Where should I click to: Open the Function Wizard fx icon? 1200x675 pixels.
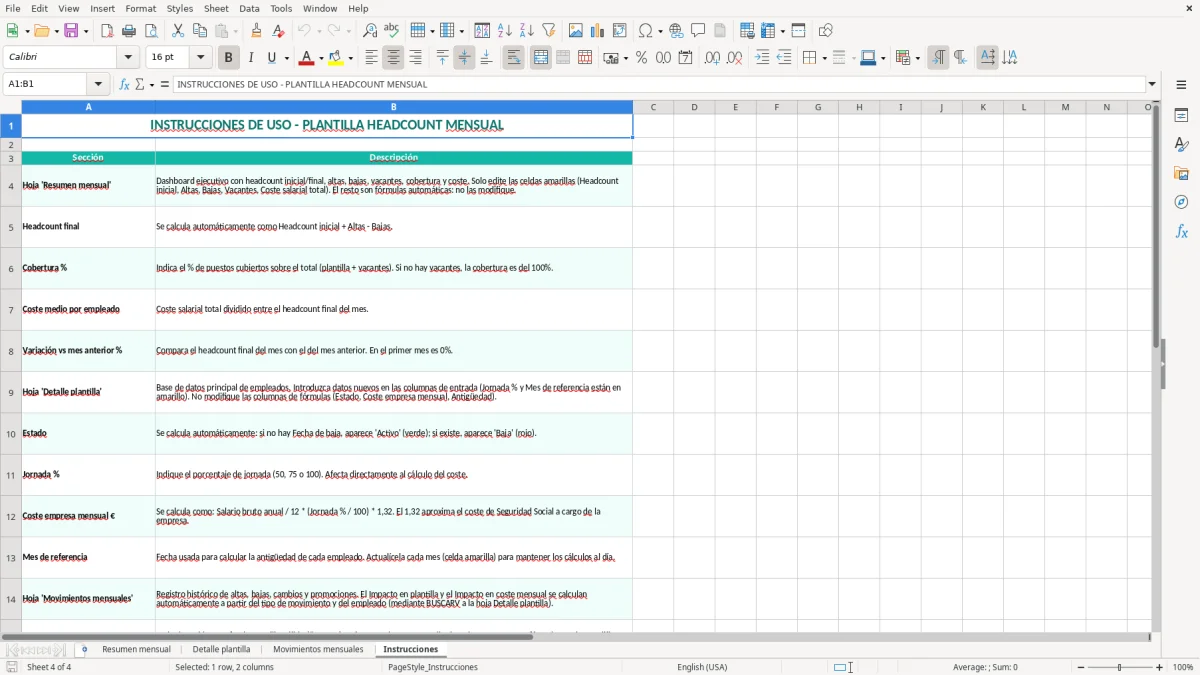[x=124, y=84]
